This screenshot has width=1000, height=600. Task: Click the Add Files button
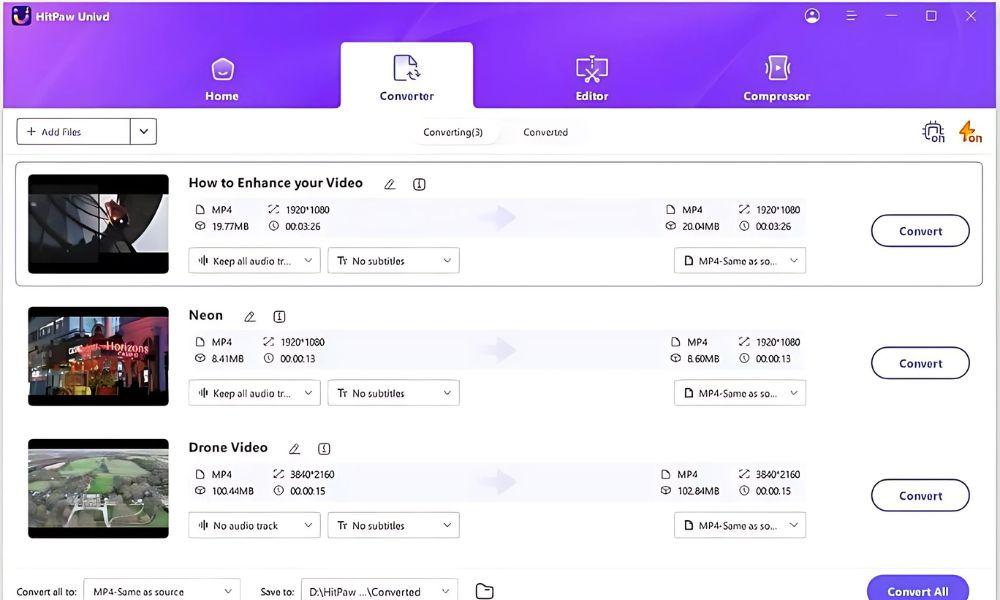pyautogui.click(x=73, y=131)
